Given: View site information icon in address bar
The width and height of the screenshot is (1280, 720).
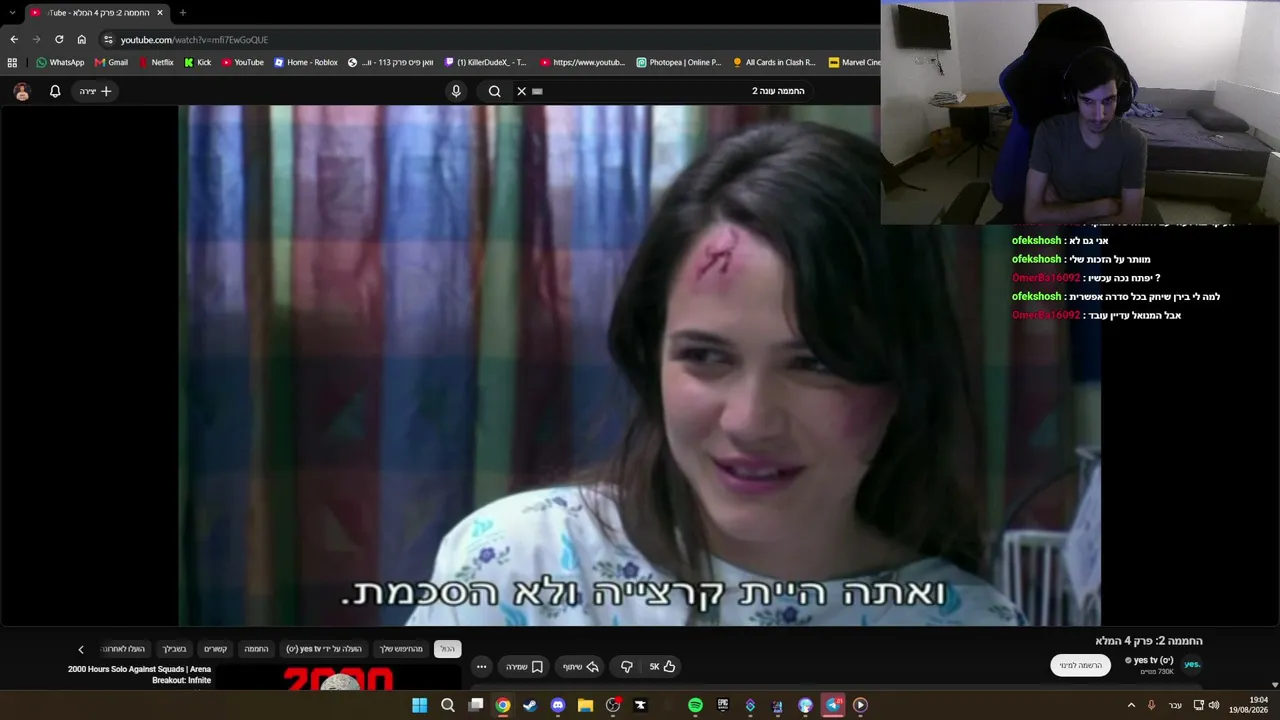Looking at the screenshot, I should (x=108, y=40).
